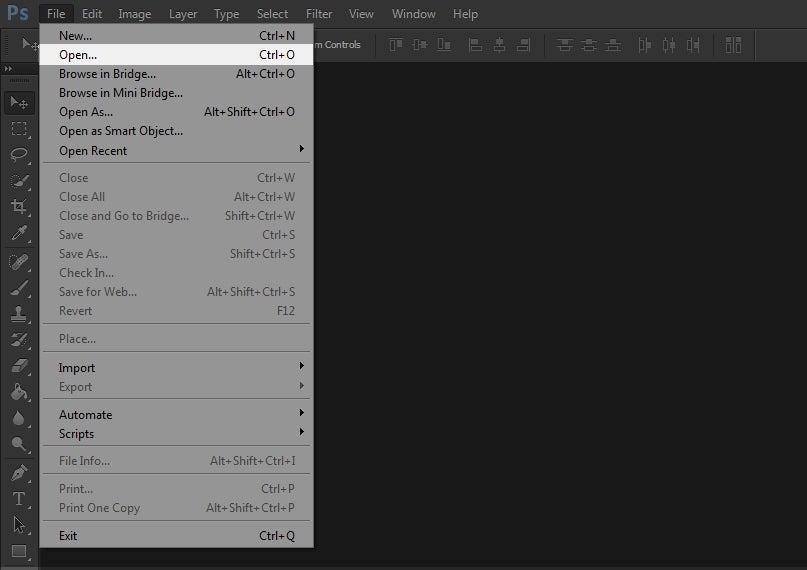Select the Dodge tool
The image size is (807, 570).
[x=19, y=443]
